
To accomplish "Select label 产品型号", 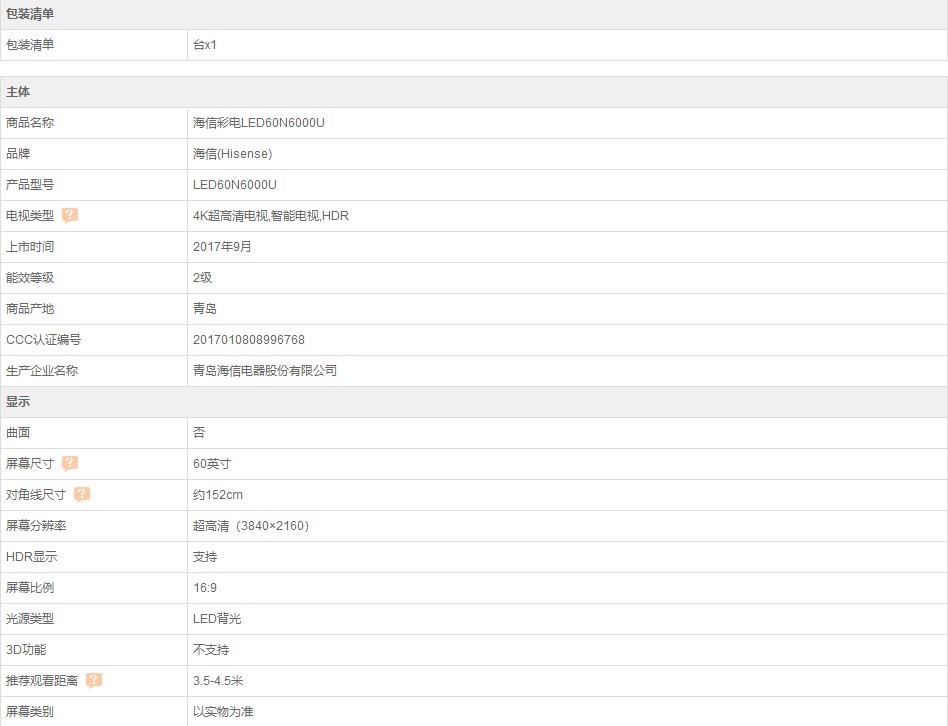I will point(30,184).
